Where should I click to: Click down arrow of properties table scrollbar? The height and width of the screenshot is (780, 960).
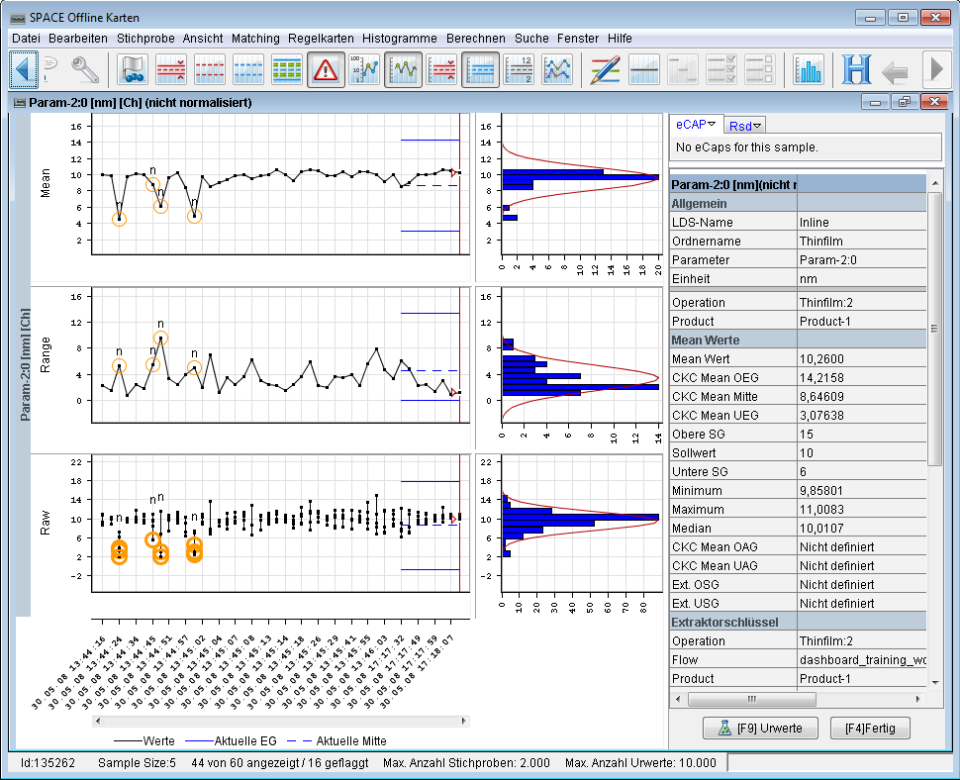pyautogui.click(x=935, y=683)
